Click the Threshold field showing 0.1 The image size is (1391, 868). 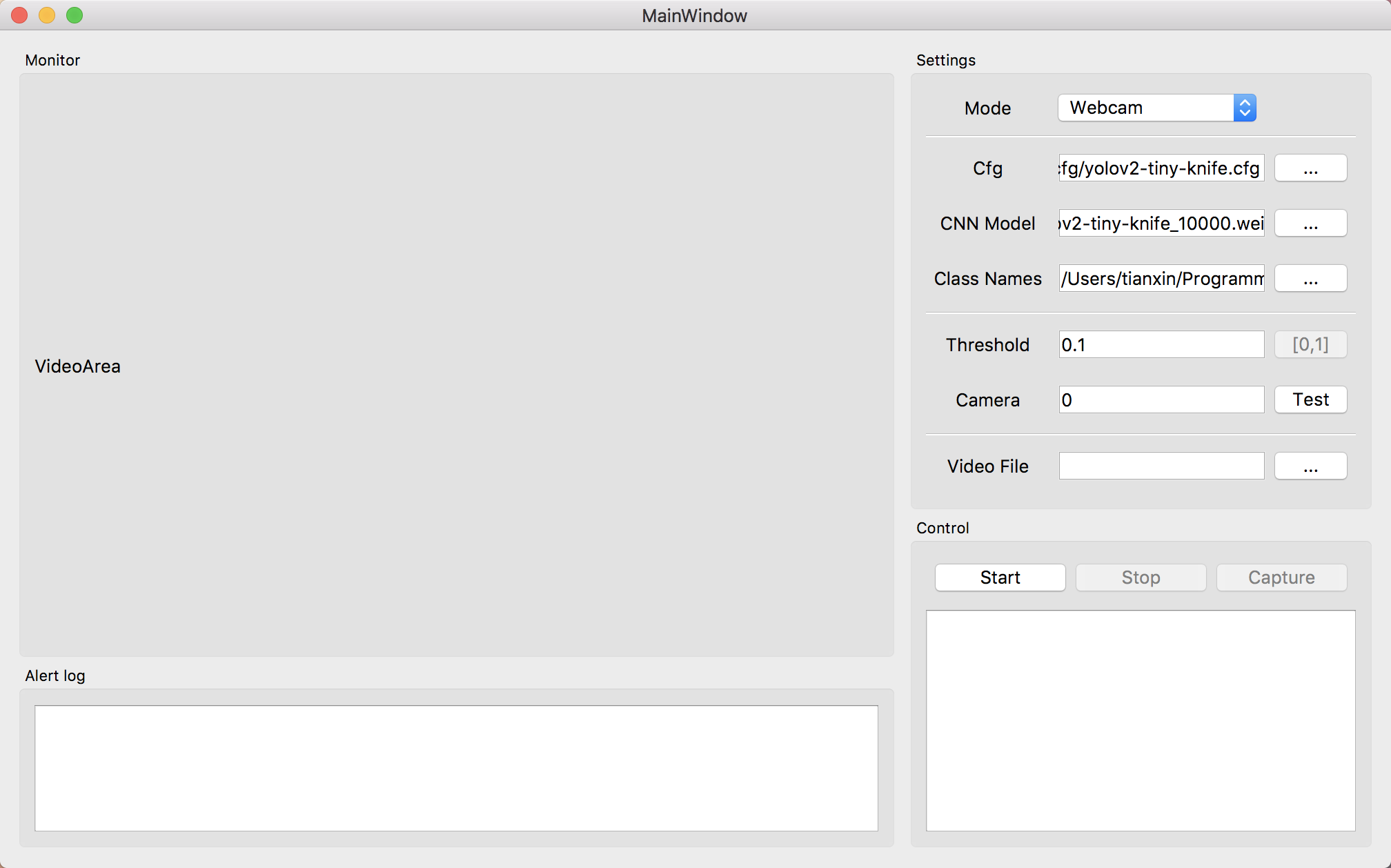(x=1161, y=344)
